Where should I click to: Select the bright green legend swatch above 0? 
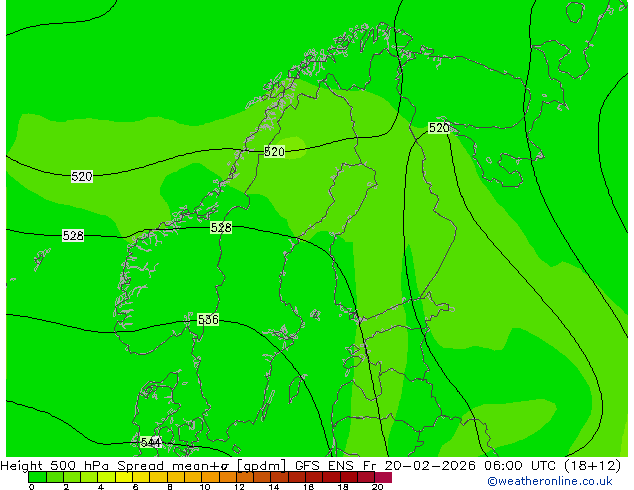37,477
